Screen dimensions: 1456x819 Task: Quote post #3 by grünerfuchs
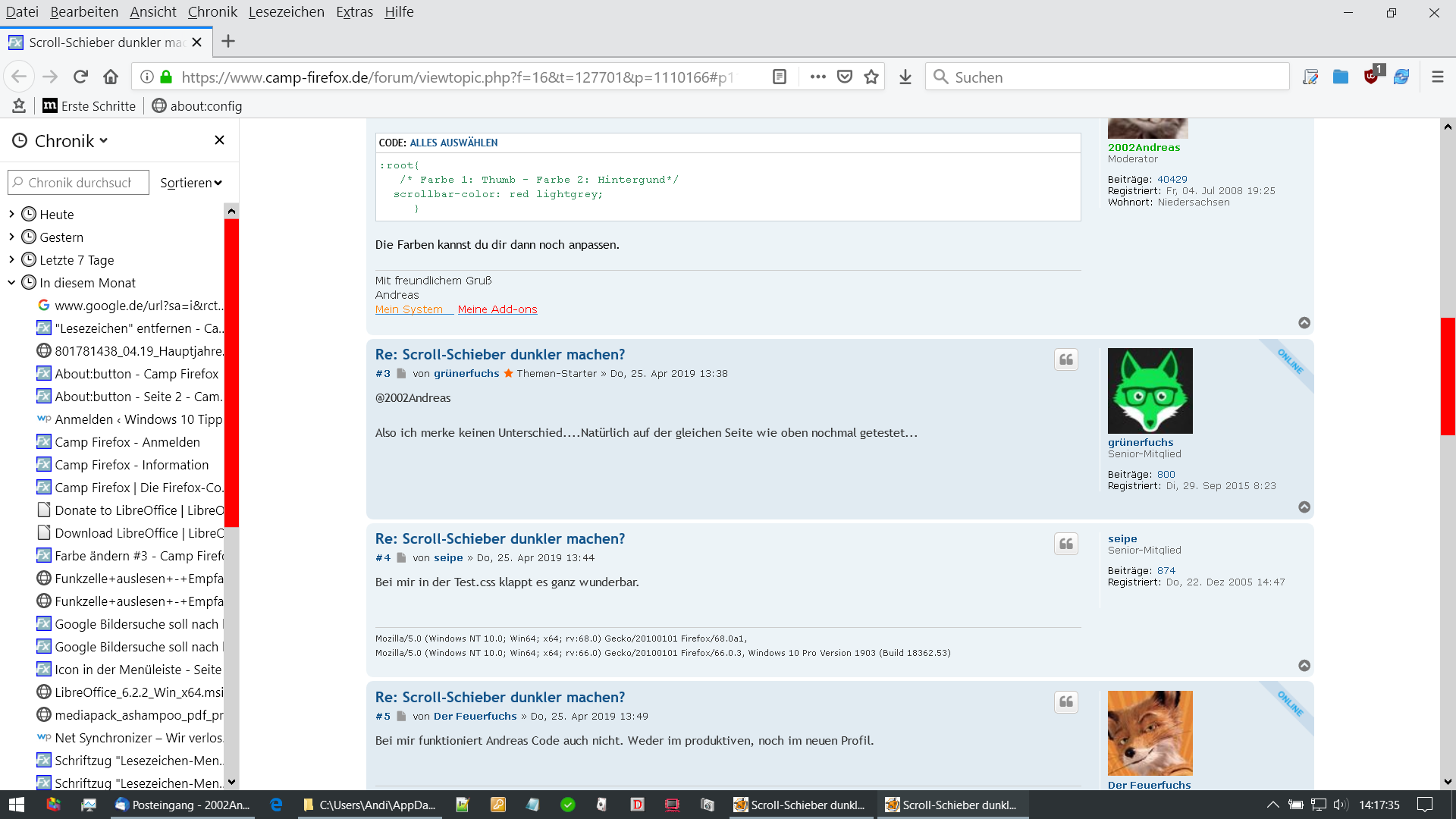tap(1065, 359)
